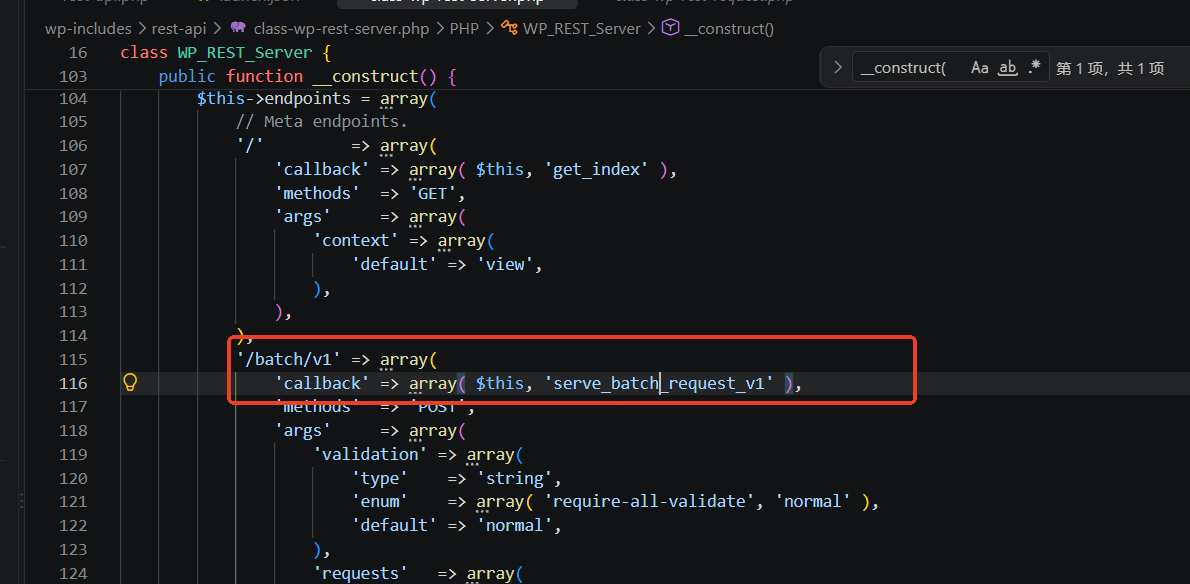
Task: Click 'default' => 'view' on line 111
Action: [x=447, y=265]
